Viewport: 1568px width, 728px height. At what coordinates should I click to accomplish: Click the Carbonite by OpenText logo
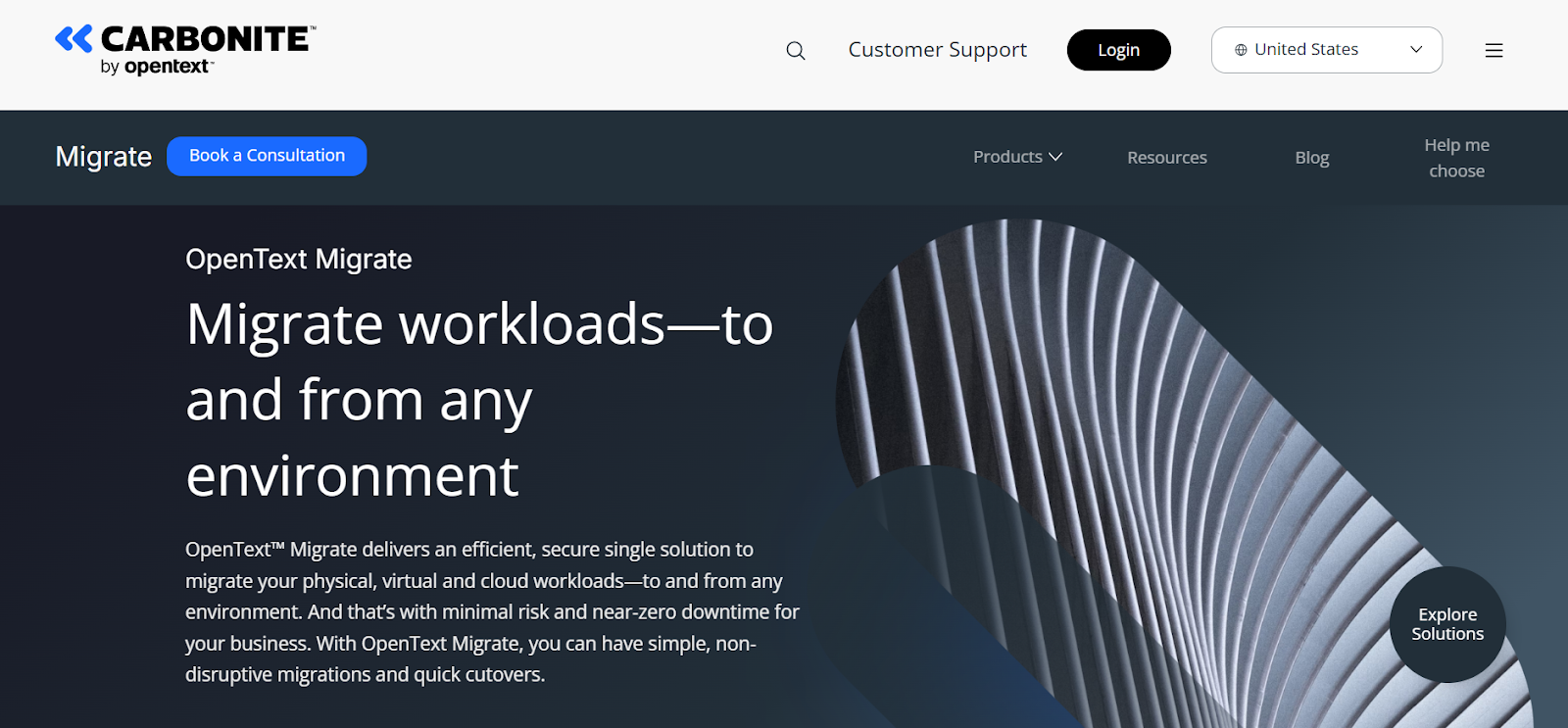(185, 50)
